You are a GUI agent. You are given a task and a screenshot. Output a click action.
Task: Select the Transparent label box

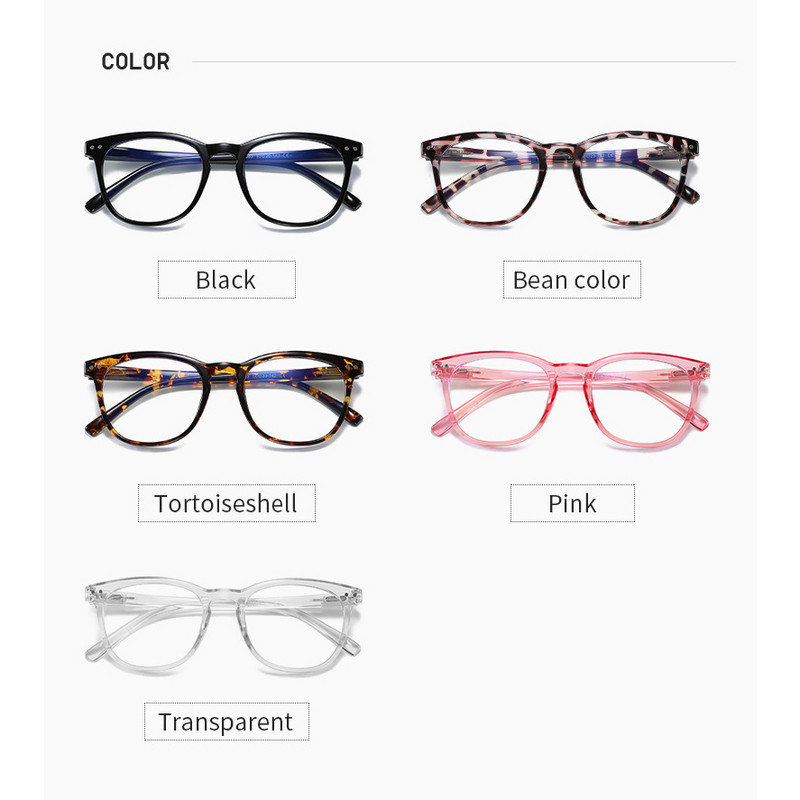coord(227,721)
